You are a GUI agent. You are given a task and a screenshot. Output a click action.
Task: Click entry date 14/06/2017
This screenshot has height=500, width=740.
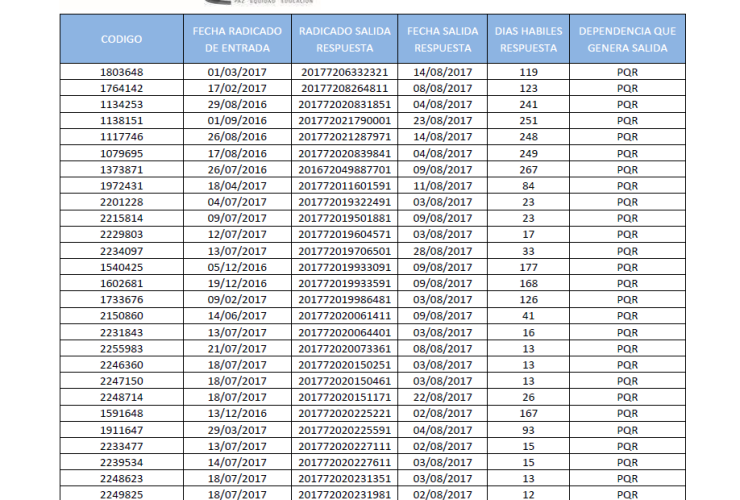point(237,315)
